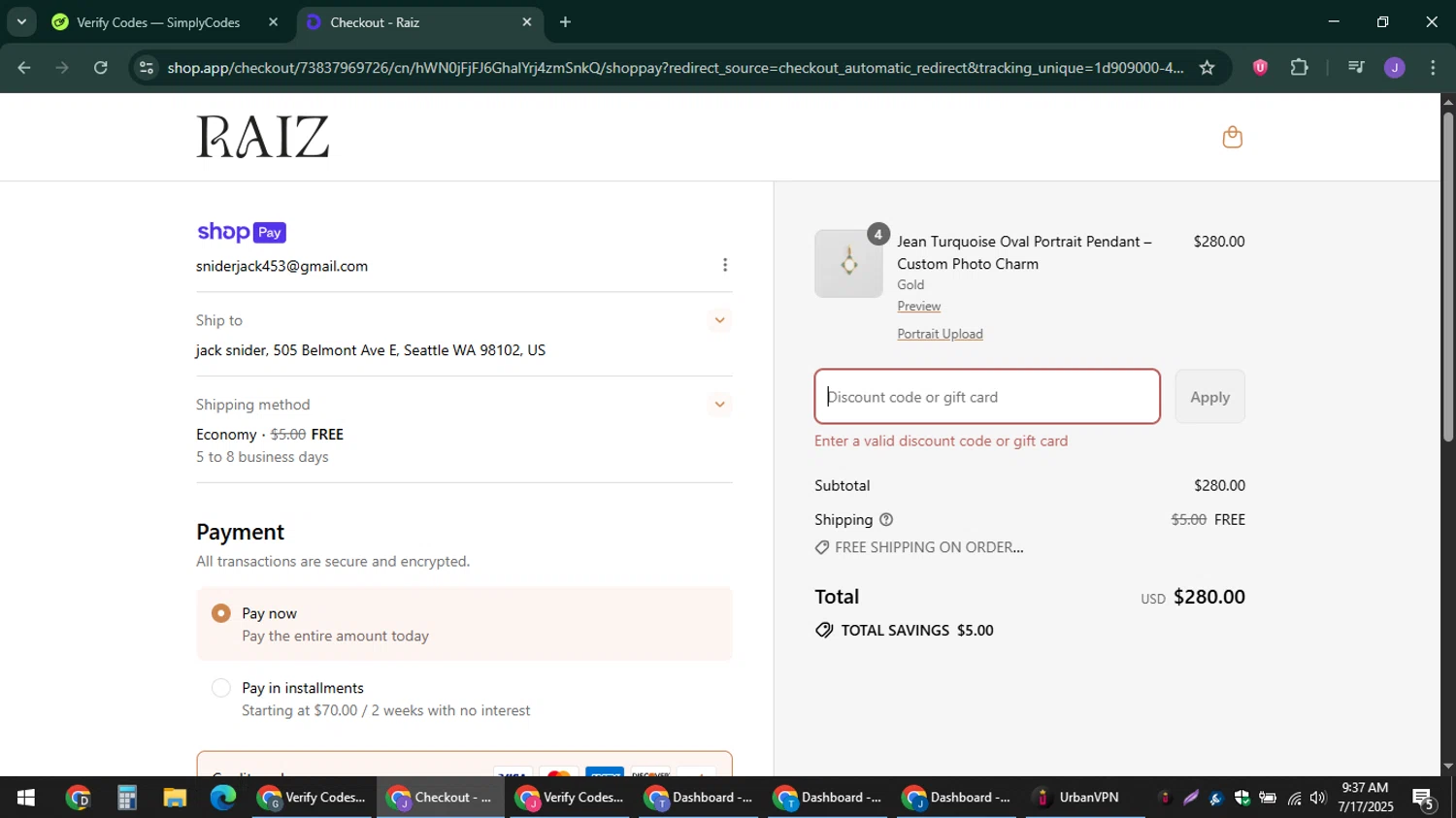Open Microsoft Edge from taskbar
The image size is (1456, 818).
pos(223,798)
